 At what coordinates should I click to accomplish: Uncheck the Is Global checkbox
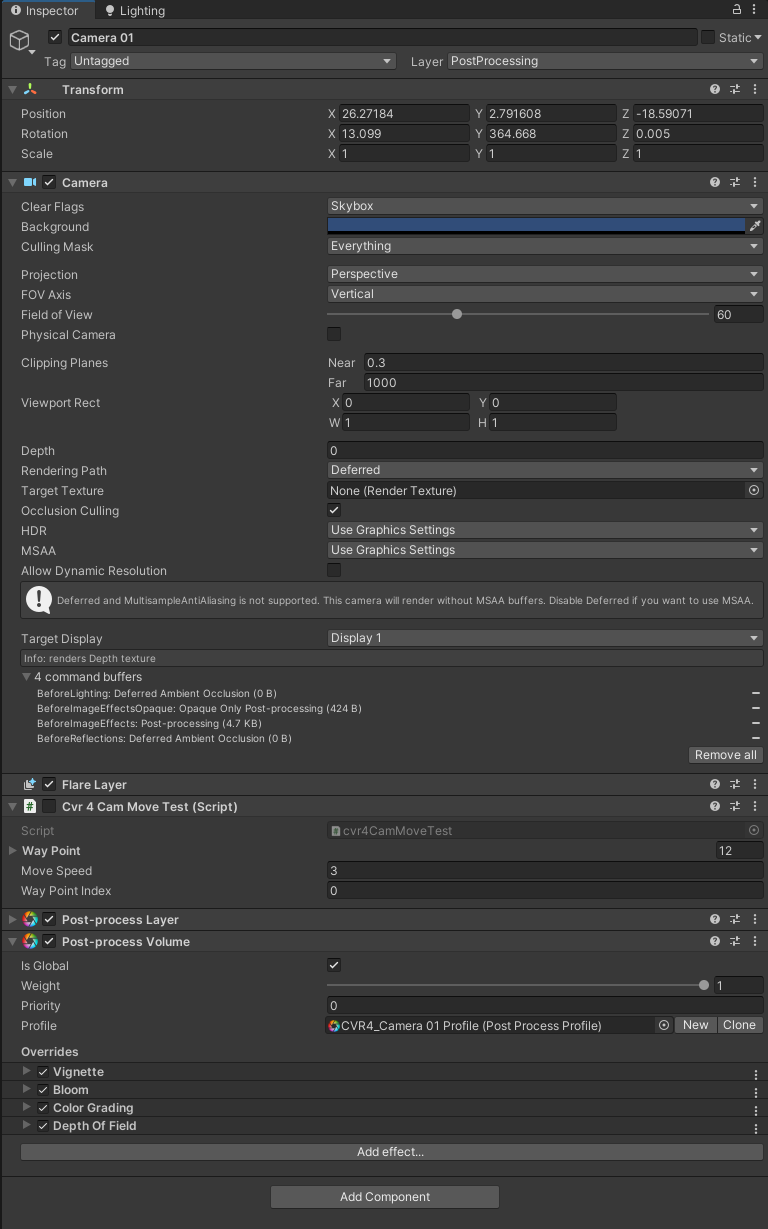coord(334,965)
